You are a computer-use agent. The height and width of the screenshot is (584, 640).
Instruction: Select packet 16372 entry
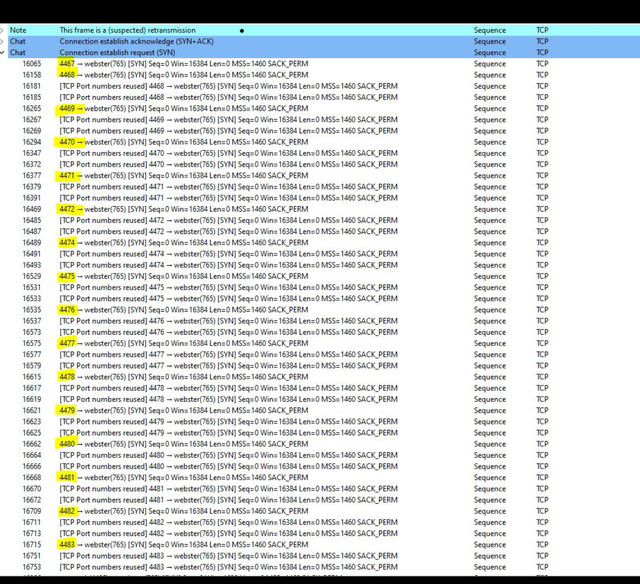320,164
